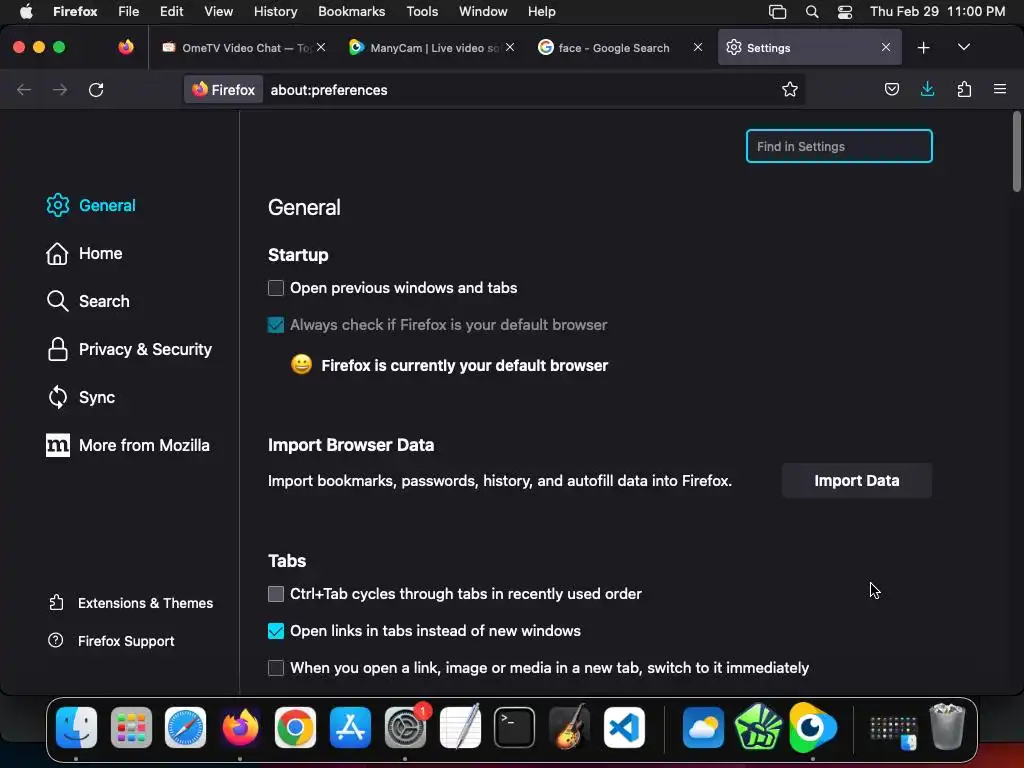Enable Ctrl+Tab cycles through tabs in recent order
Image resolution: width=1024 pixels, height=768 pixels.
pyautogui.click(x=276, y=594)
